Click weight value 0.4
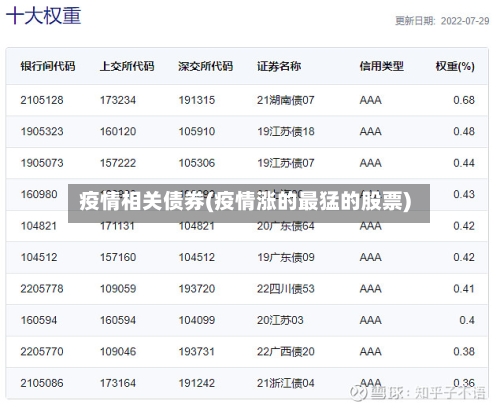This screenshot has height=408, width=500. pyautogui.click(x=467, y=320)
